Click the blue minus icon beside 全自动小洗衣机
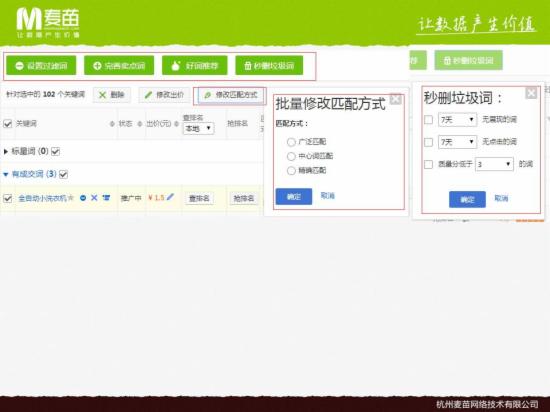This screenshot has height=412, width=550. click(x=83, y=198)
